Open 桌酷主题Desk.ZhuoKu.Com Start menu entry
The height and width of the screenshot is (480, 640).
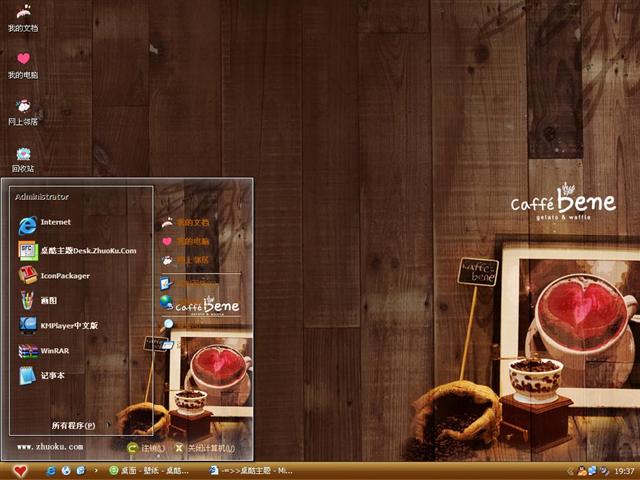(78, 251)
